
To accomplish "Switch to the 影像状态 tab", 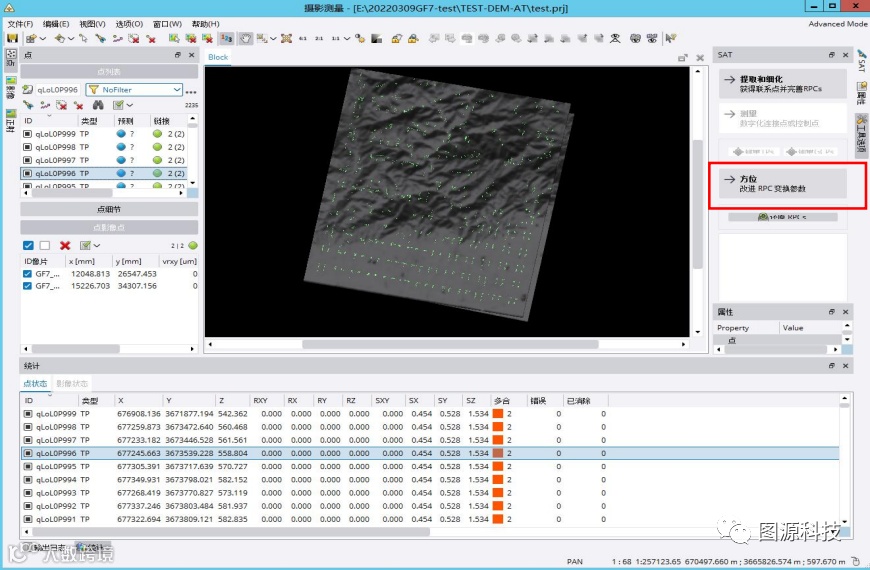I will click(x=72, y=384).
